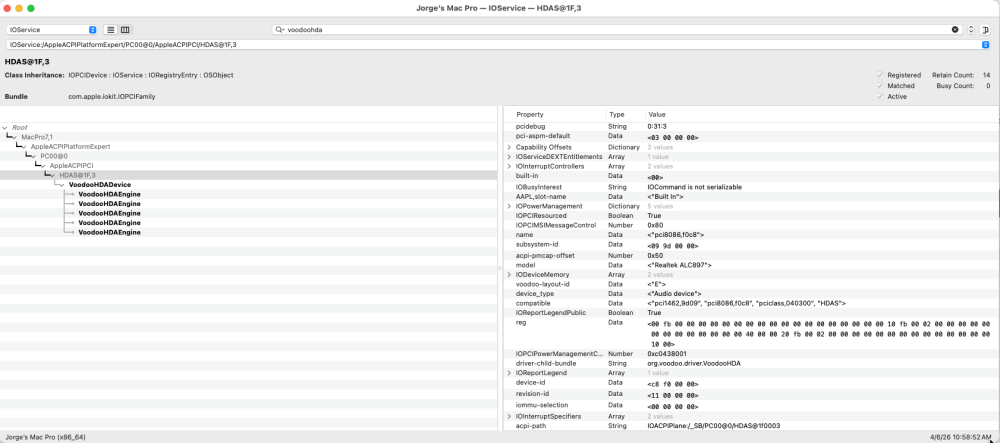Screen dimensions: 1000x443
Task: Expand the Capability Offsets dictionary row
Action: pos(509,147)
